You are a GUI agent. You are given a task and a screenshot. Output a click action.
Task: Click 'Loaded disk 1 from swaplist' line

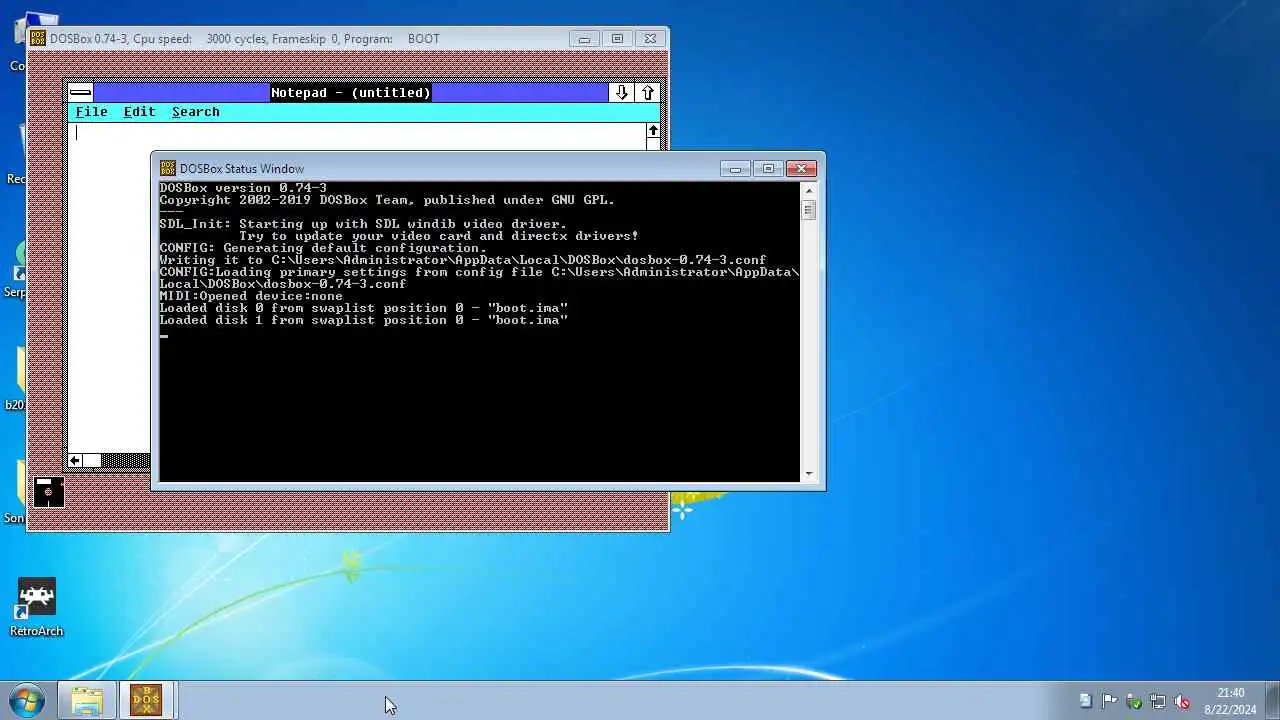pyautogui.click(x=363, y=320)
